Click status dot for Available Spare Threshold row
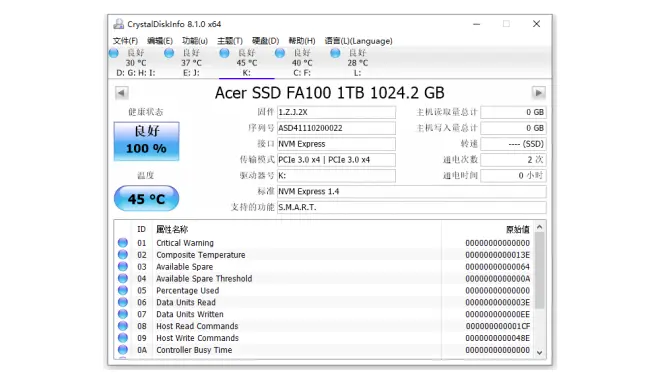This screenshot has width=660, height=378. click(122, 278)
